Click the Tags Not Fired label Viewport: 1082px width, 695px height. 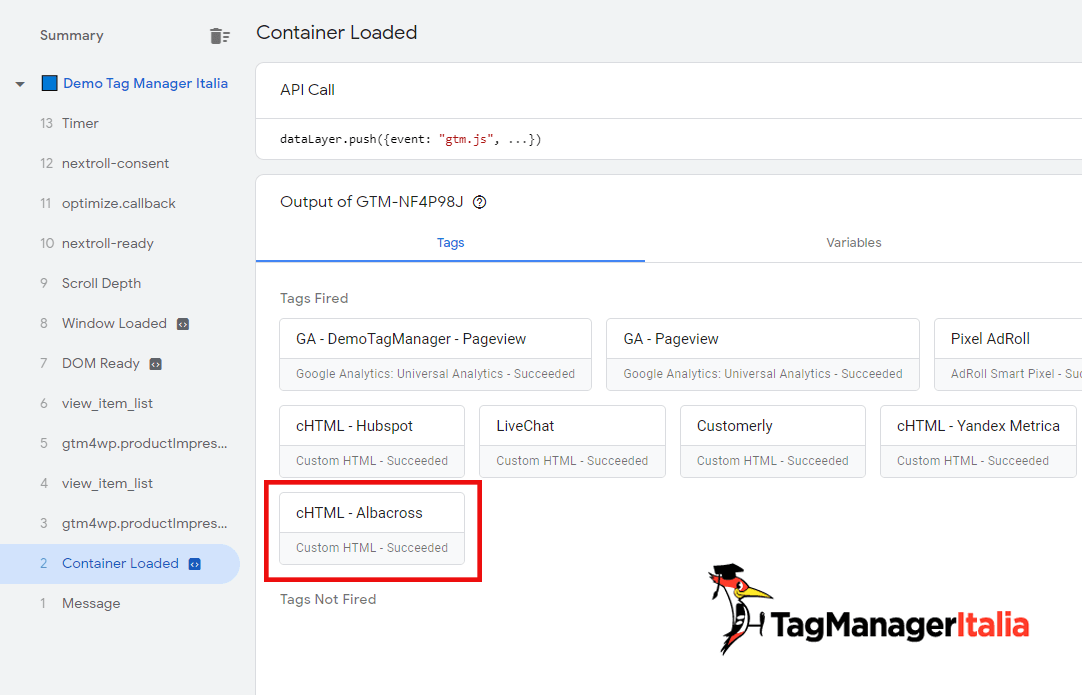(x=328, y=600)
